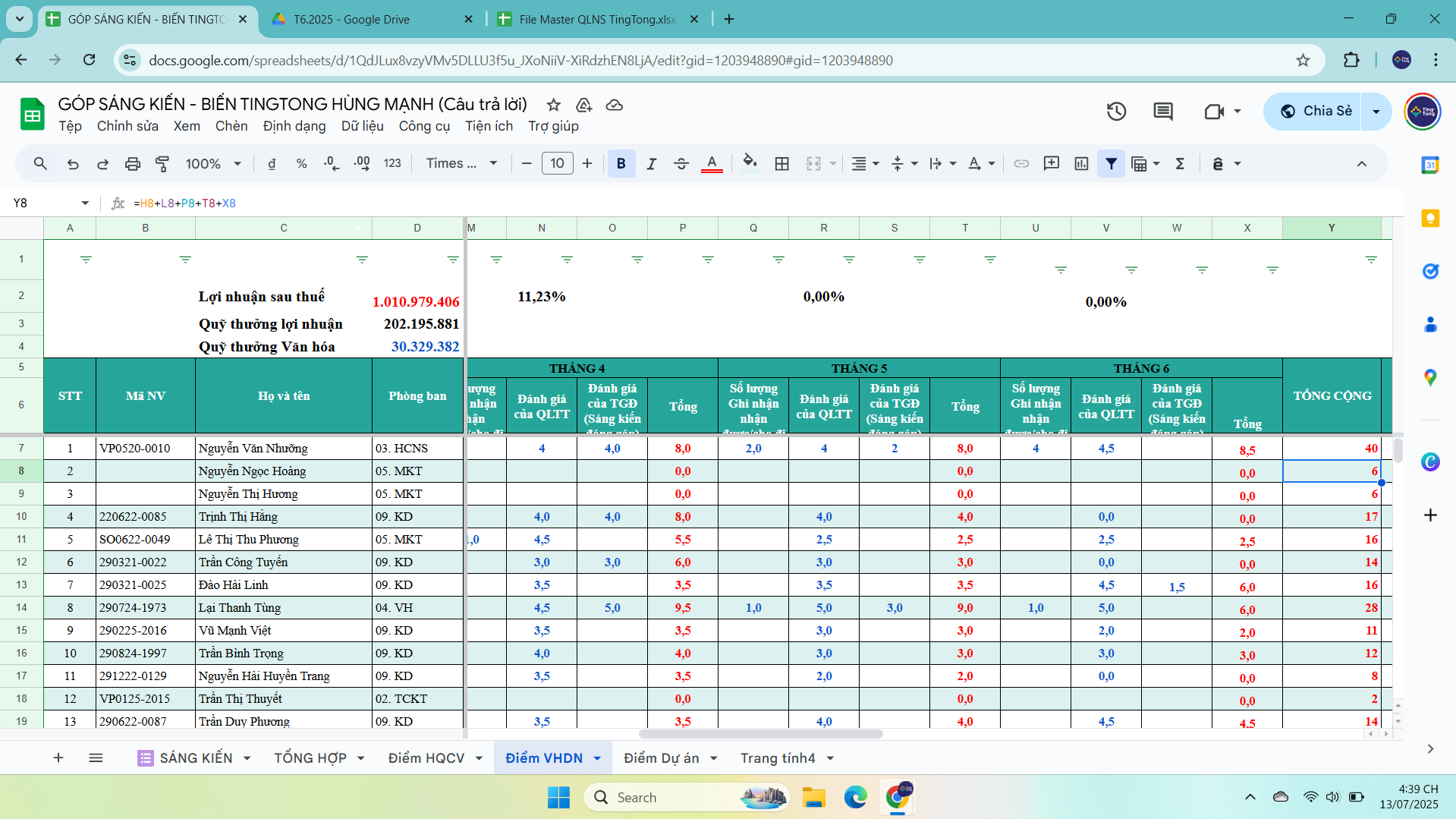Viewport: 1456px width, 819px height.
Task: Open filter dropdown in column D header
Action: [x=453, y=260]
